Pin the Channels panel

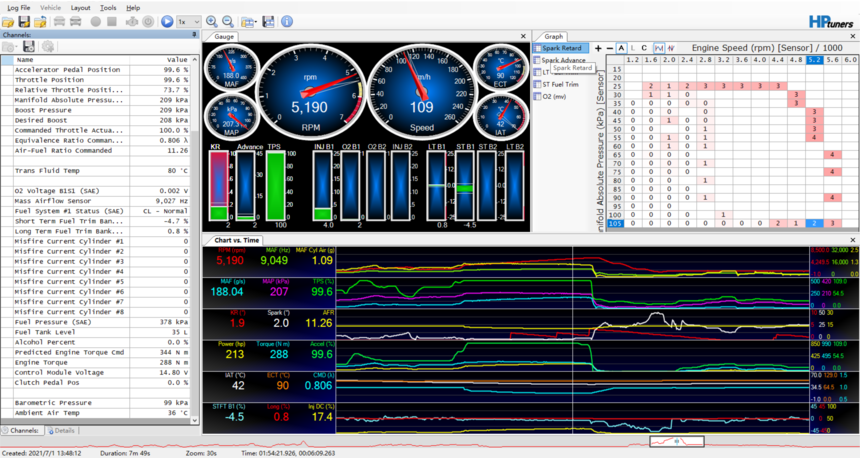(194, 35)
